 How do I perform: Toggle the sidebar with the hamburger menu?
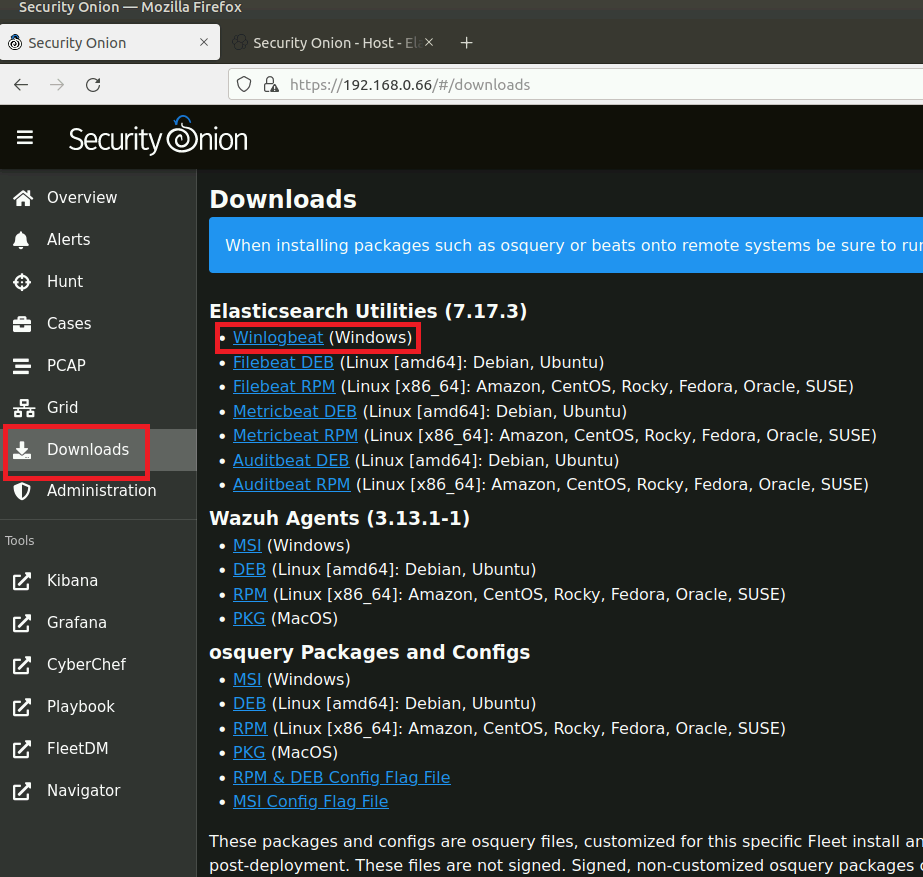pyautogui.click(x=25, y=137)
